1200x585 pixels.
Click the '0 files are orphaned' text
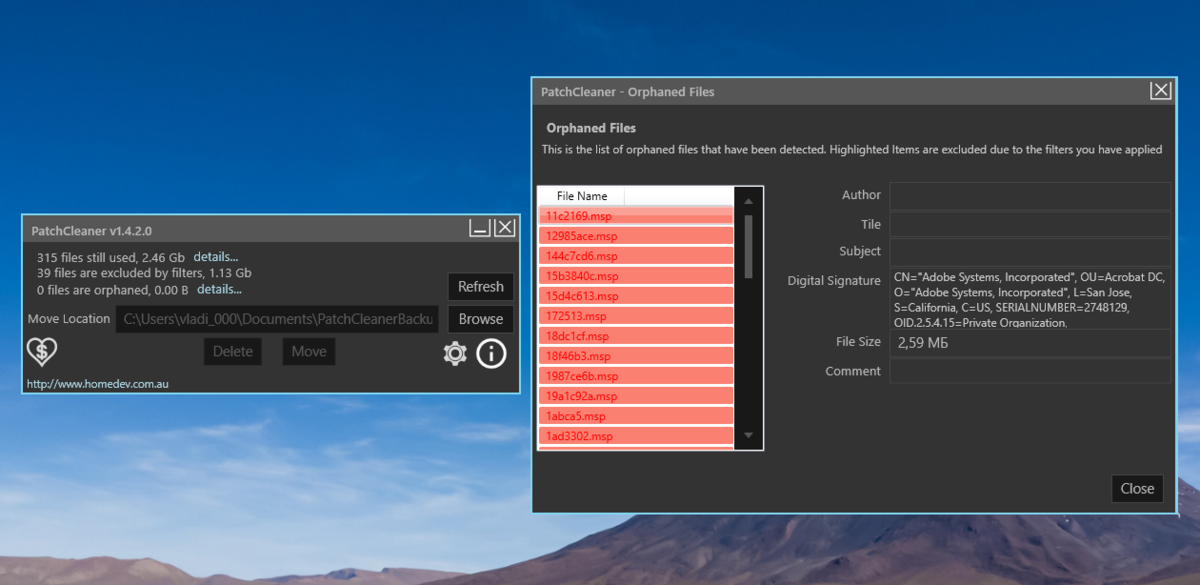[x=112, y=289]
